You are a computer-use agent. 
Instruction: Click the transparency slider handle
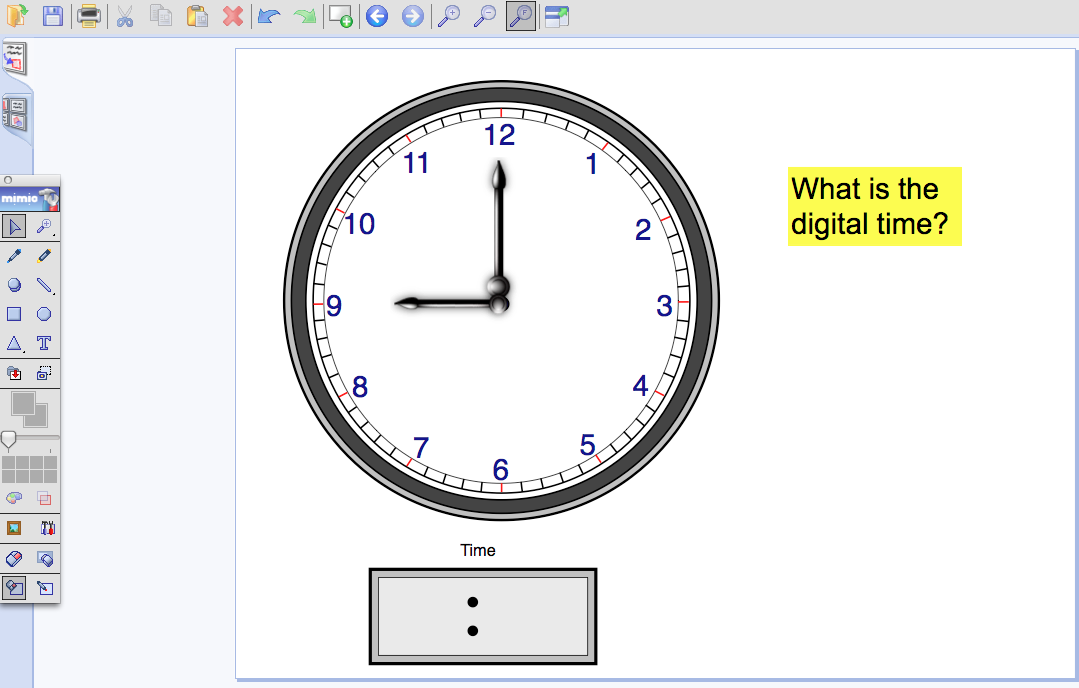pyautogui.click(x=8, y=437)
